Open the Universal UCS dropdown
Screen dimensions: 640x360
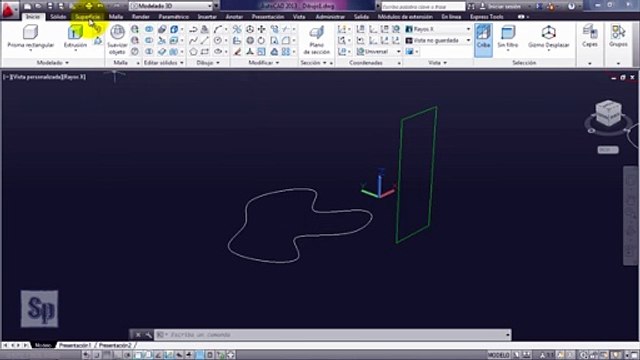(378, 51)
